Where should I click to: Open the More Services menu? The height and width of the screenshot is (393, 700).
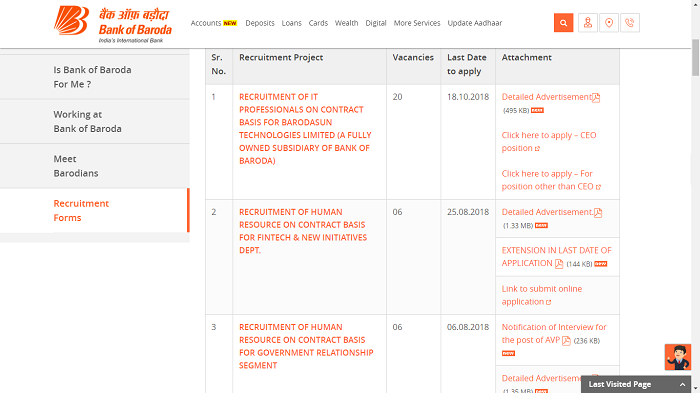(417, 23)
